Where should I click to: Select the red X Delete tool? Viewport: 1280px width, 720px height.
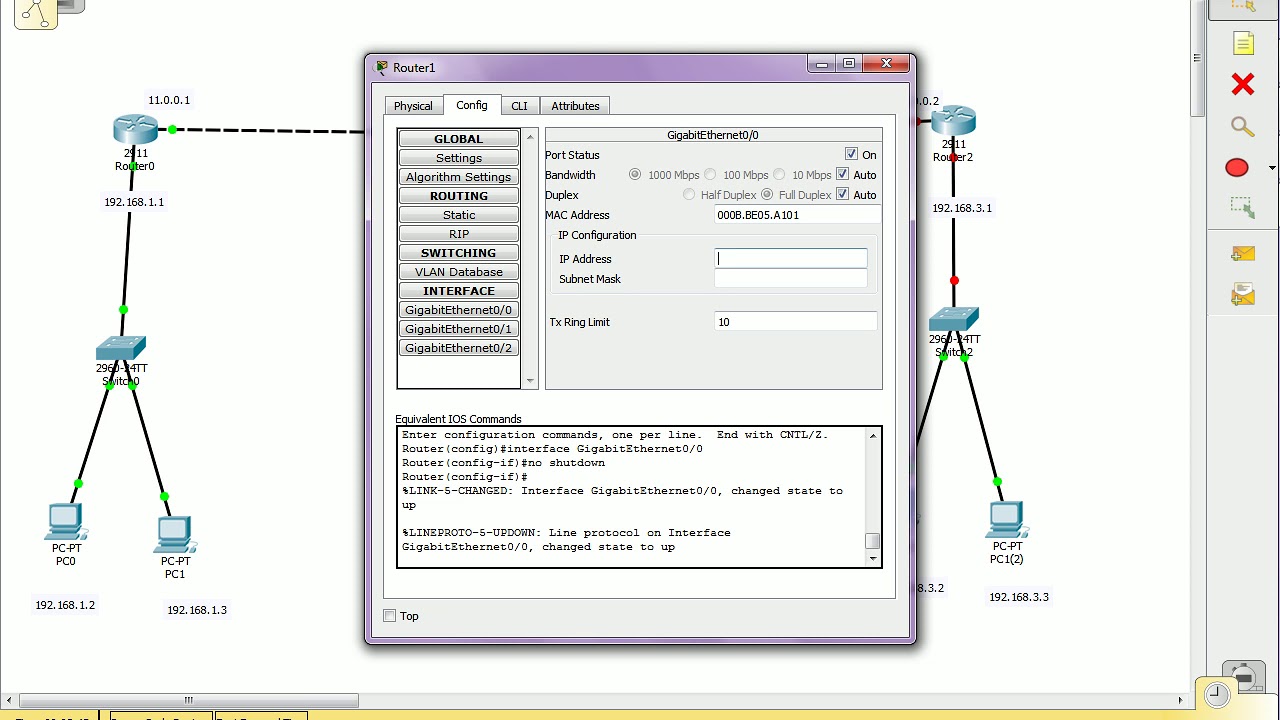[x=1243, y=85]
